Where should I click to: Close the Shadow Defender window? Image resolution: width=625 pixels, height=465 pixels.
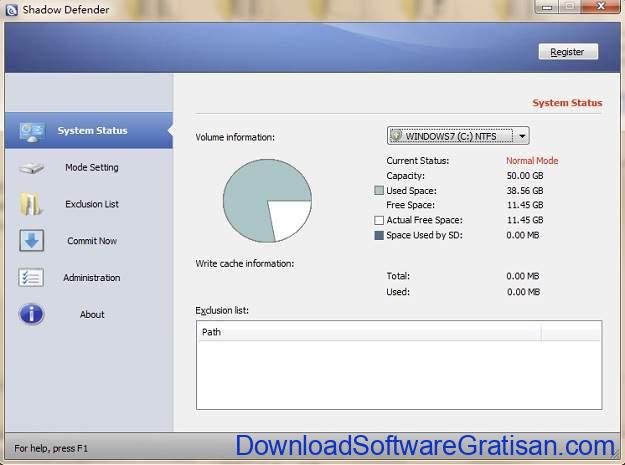(601, 6)
